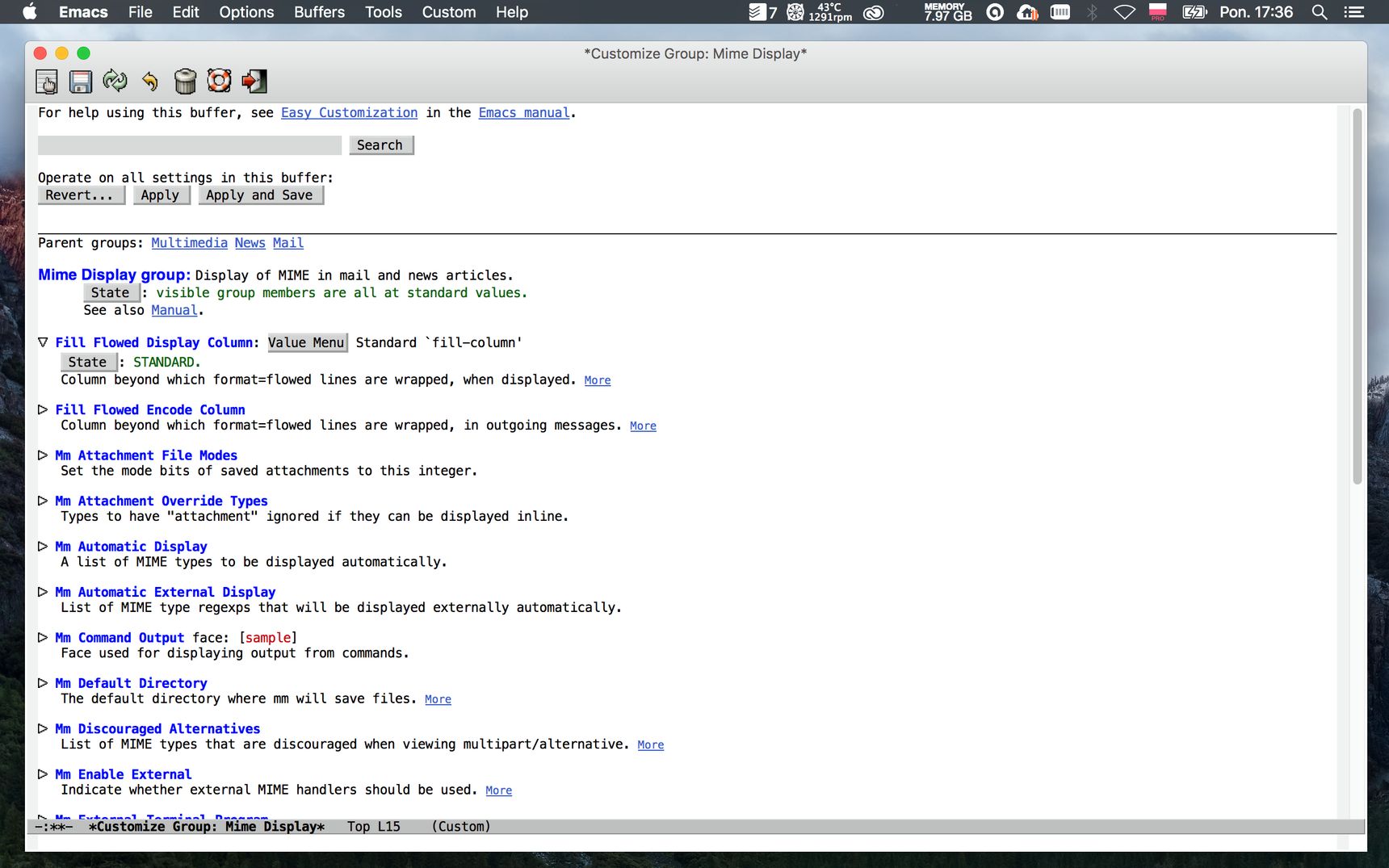Open the Value Menu dropdown
Viewport: 1389px width, 868px height.
pos(307,342)
